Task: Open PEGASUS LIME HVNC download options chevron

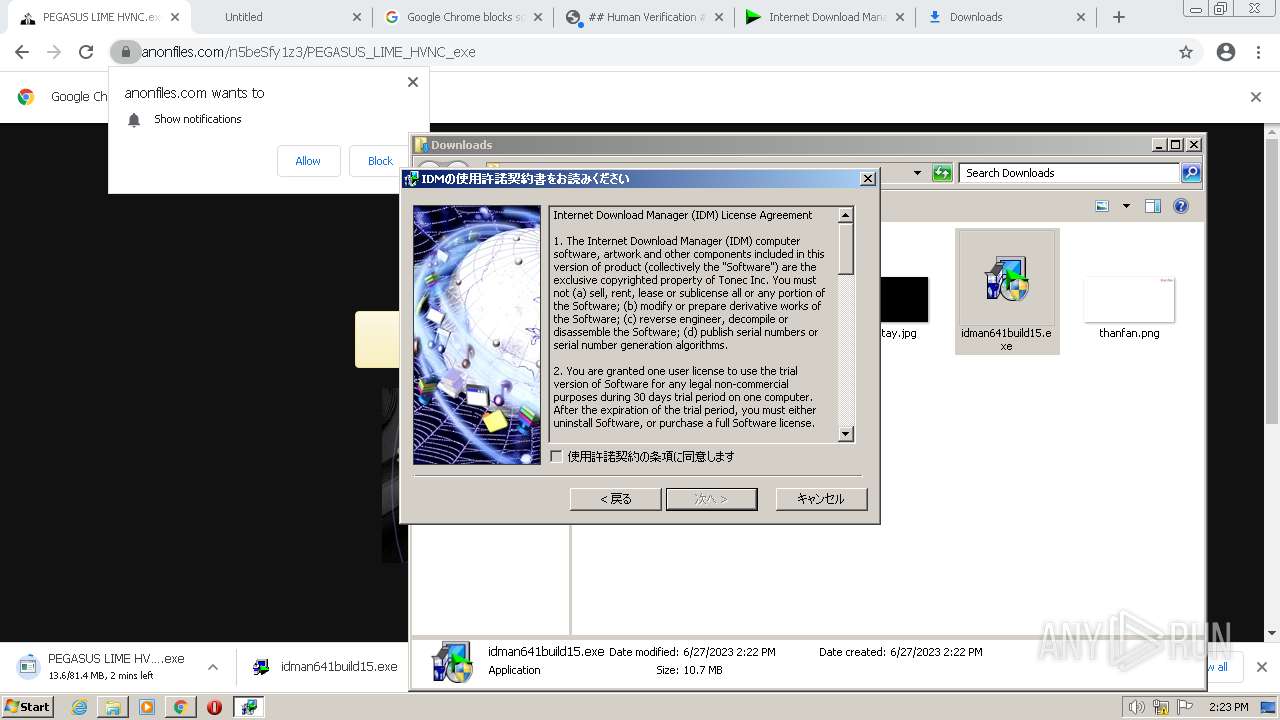Action: (213, 667)
